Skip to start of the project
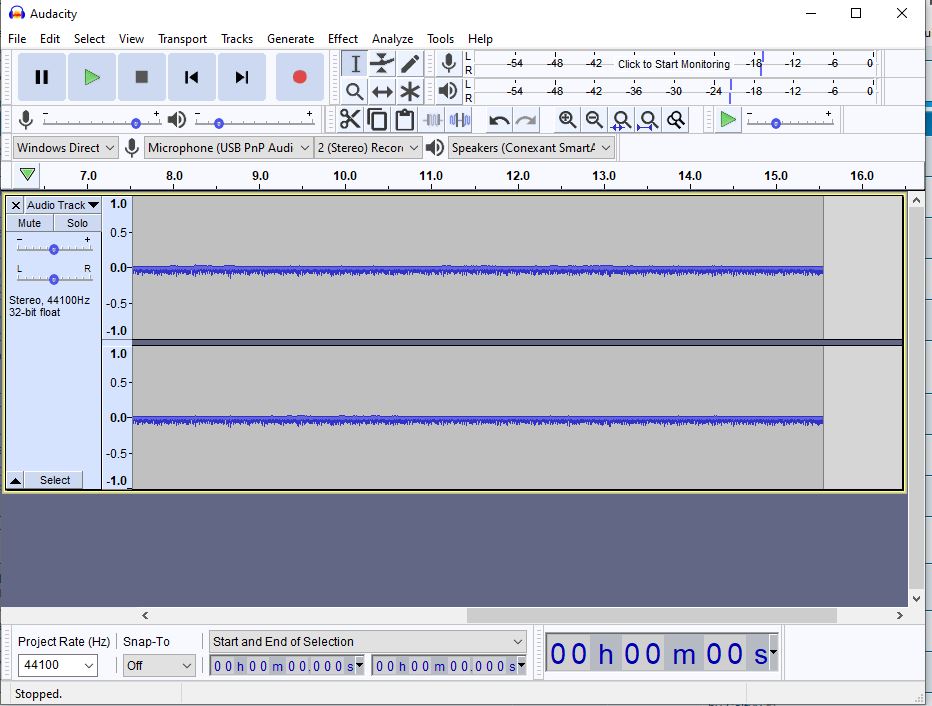The width and height of the screenshot is (932, 706). click(191, 77)
